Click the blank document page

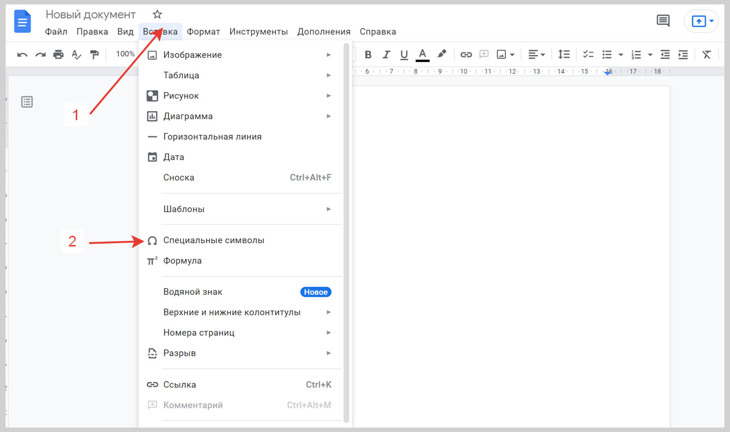pos(511,256)
